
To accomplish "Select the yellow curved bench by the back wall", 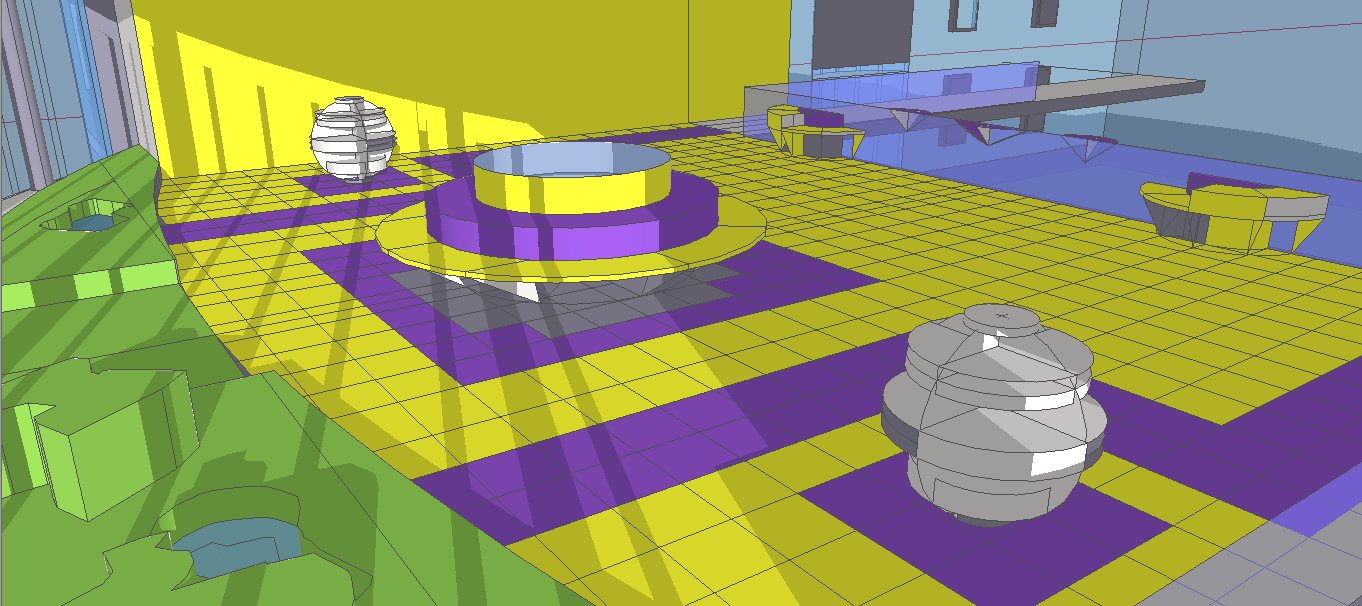I will [815, 131].
